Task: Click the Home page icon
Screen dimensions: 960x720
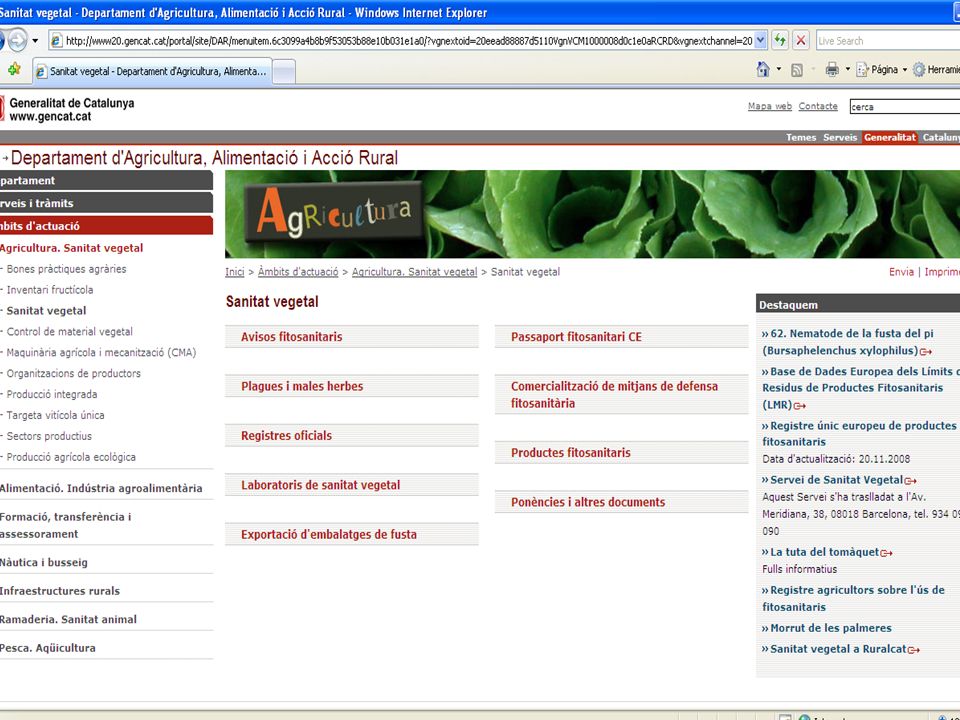Action: (763, 70)
